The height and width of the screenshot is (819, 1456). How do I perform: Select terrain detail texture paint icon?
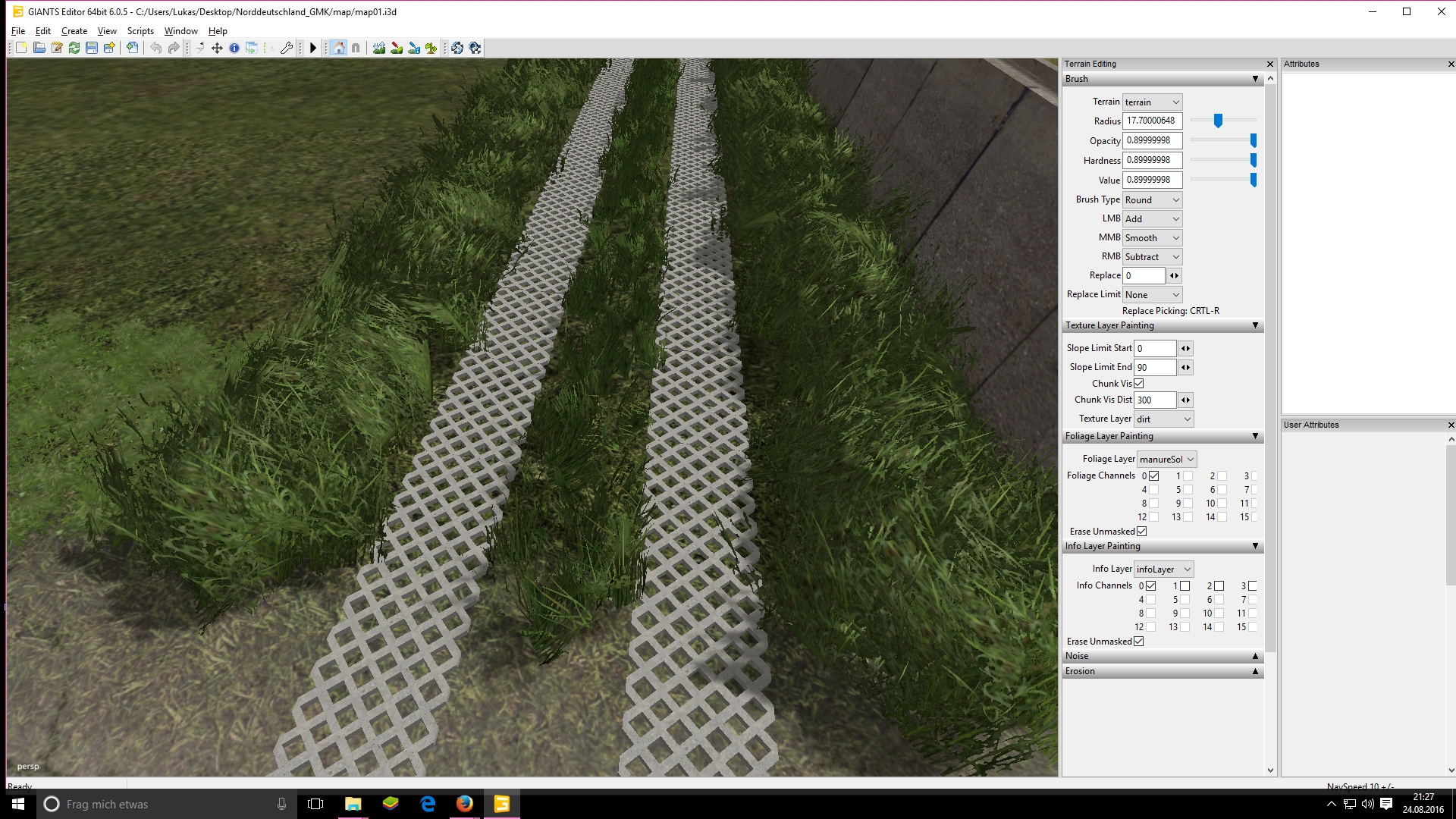click(x=397, y=48)
